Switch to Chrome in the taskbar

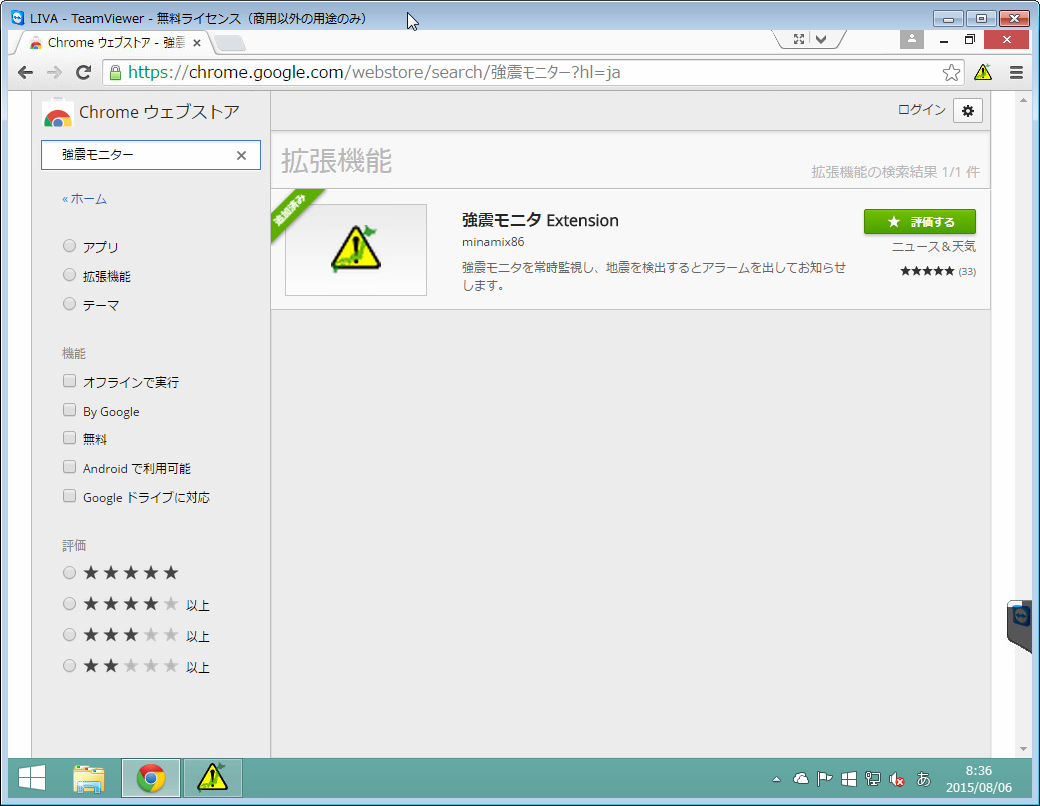(151, 778)
